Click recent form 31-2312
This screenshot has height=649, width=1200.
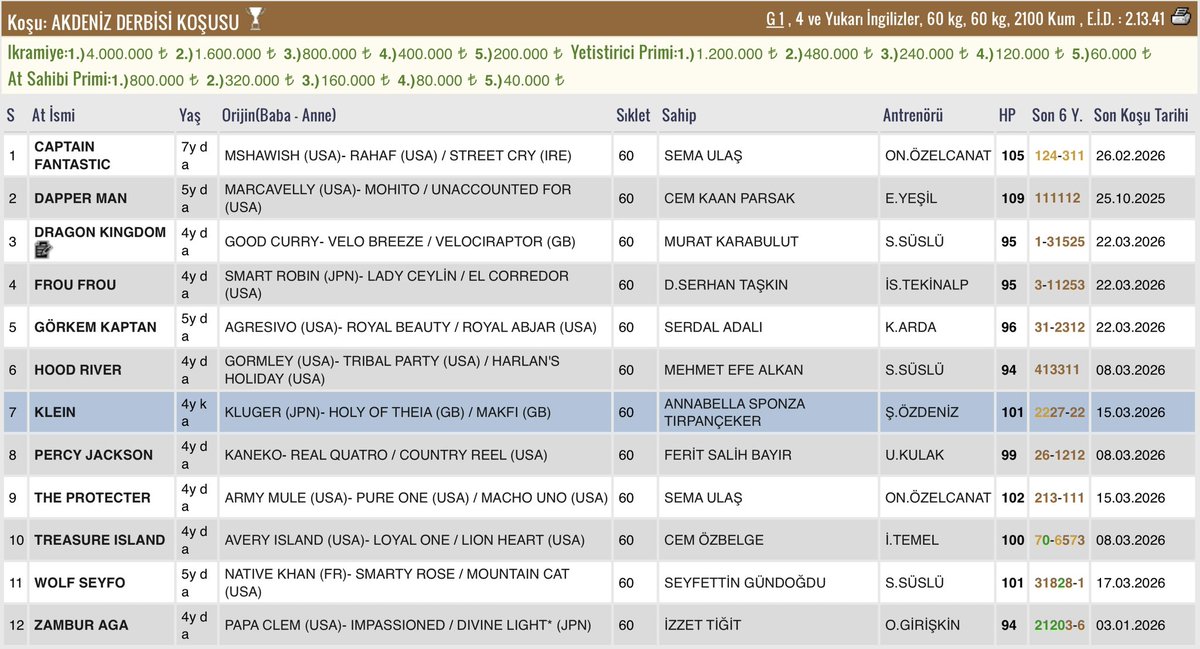click(x=1059, y=327)
